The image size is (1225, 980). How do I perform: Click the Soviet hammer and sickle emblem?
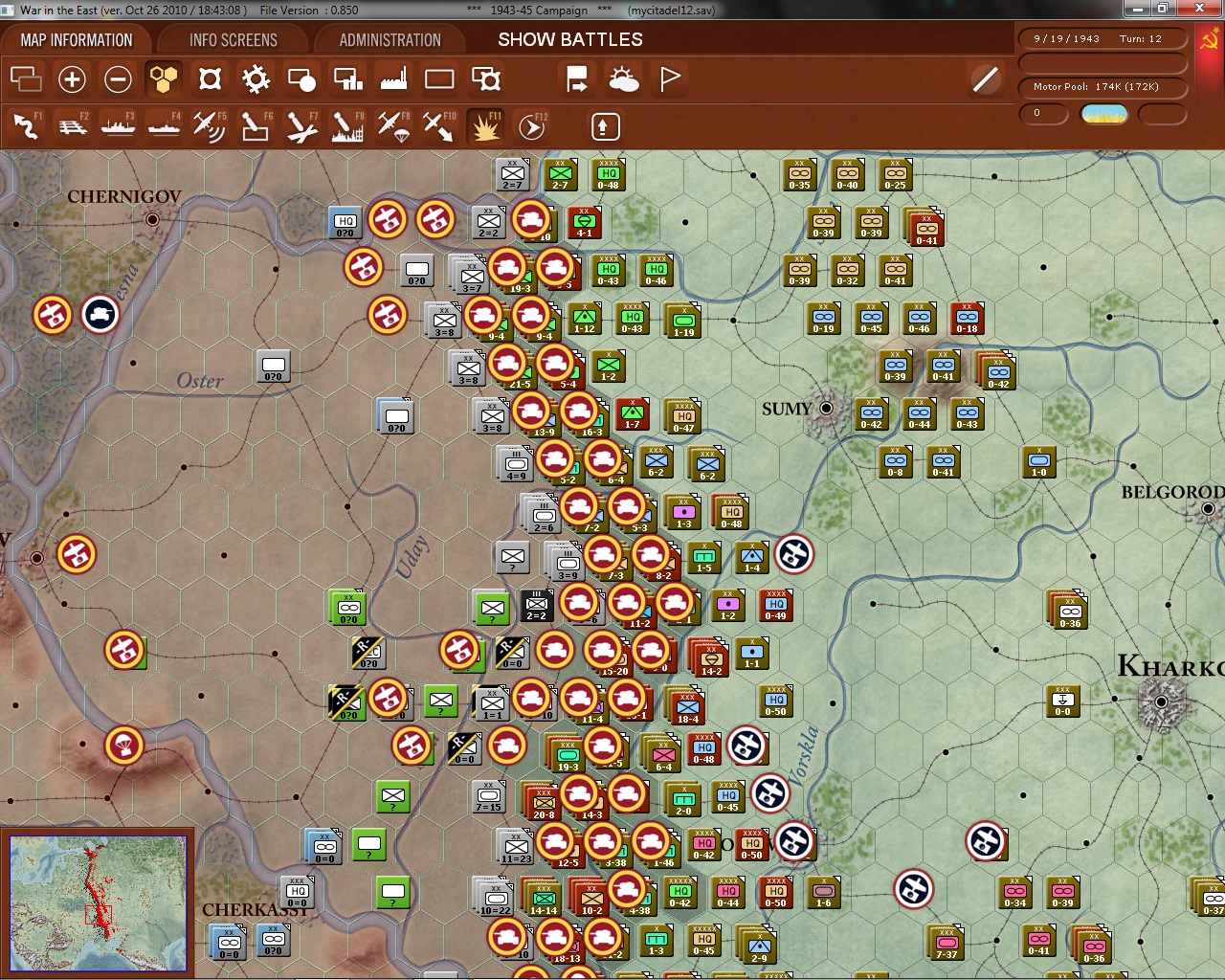[x=1210, y=40]
